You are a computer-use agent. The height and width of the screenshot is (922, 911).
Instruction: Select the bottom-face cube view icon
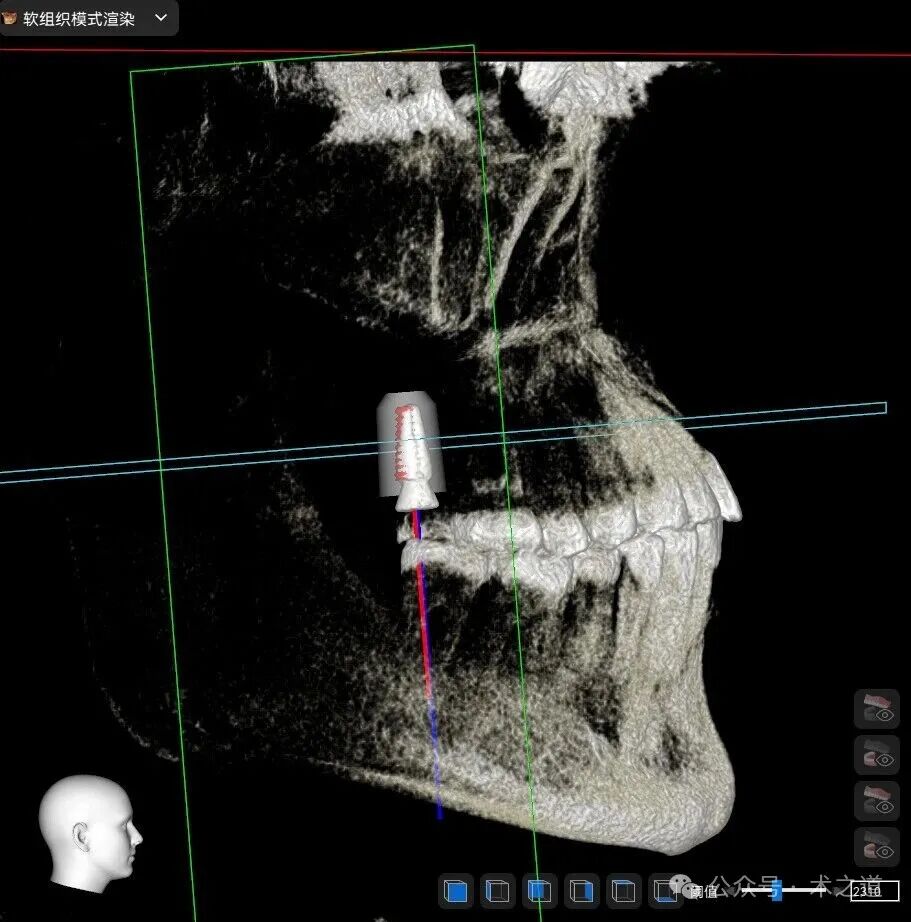(665, 891)
